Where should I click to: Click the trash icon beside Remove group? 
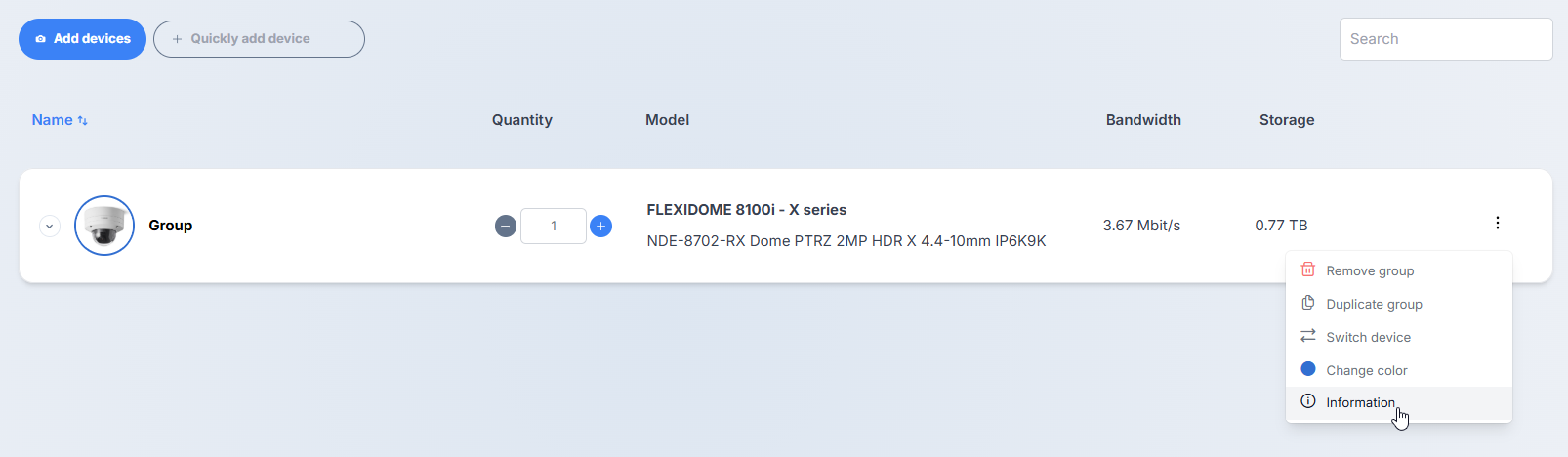pyautogui.click(x=1308, y=270)
